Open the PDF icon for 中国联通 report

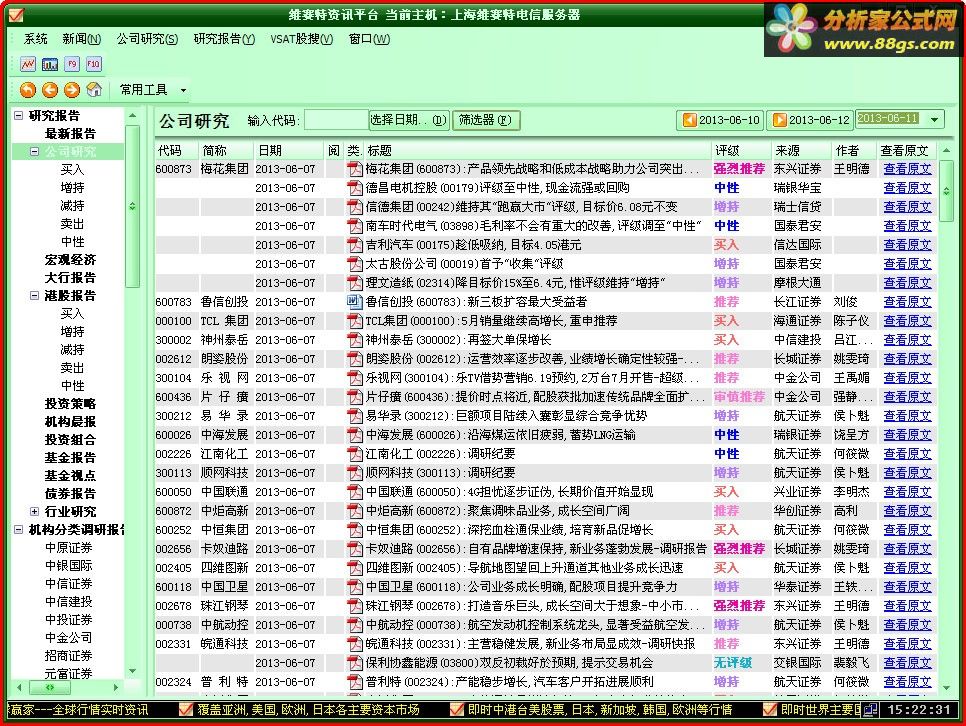tap(355, 492)
